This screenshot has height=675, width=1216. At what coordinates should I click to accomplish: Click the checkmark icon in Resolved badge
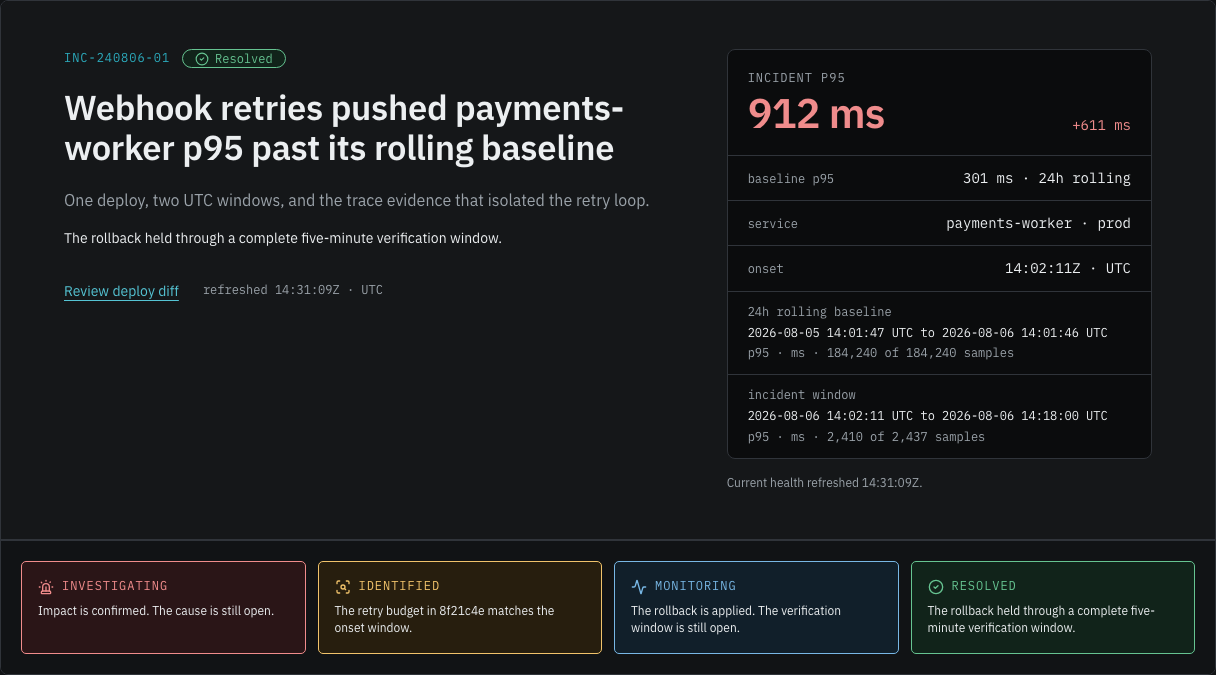pos(202,59)
